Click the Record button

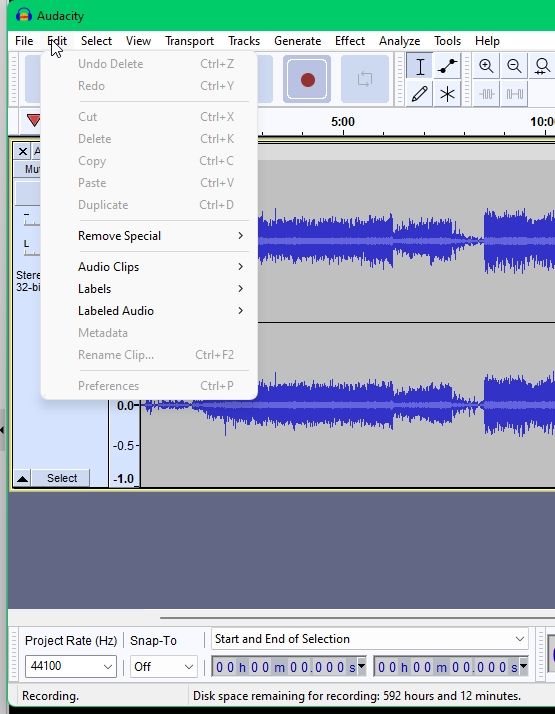[307, 79]
